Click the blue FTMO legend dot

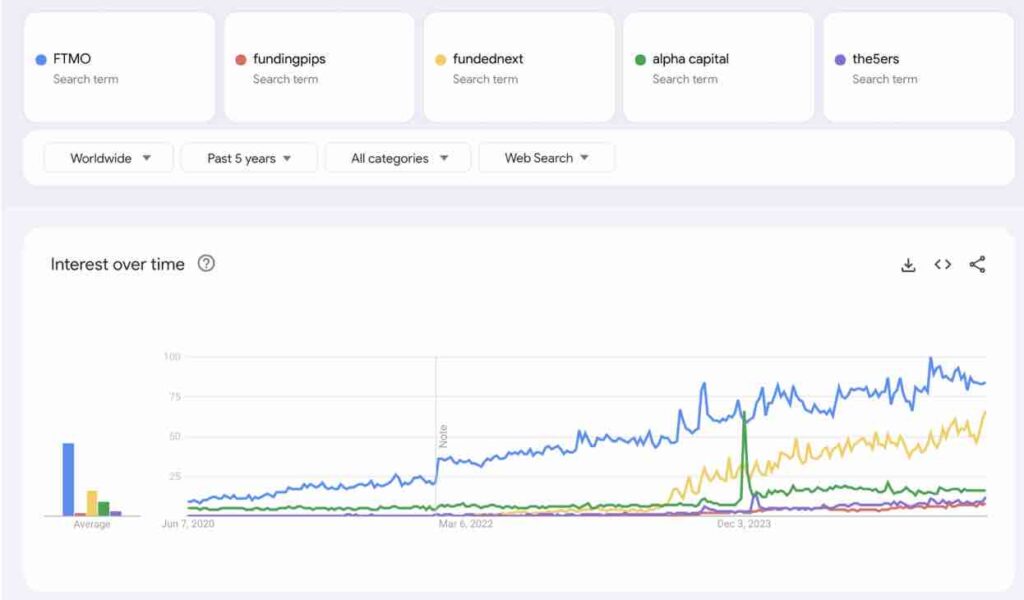coord(39,58)
